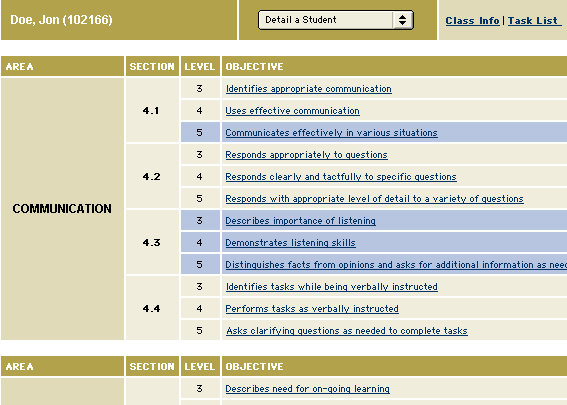The width and height of the screenshot is (567, 405).
Task: Open Performs tasks as verbally instructed
Action: [312, 309]
